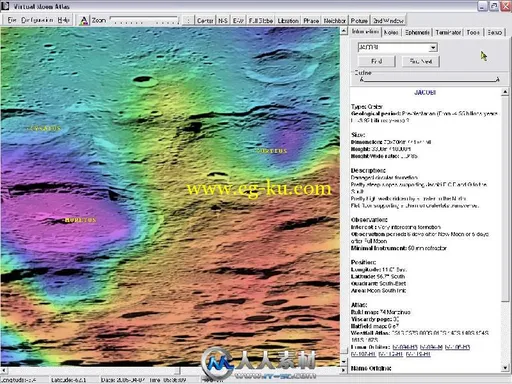Adjust the Outline slider
The width and height of the screenshot is (512, 384).
(x=430, y=80)
